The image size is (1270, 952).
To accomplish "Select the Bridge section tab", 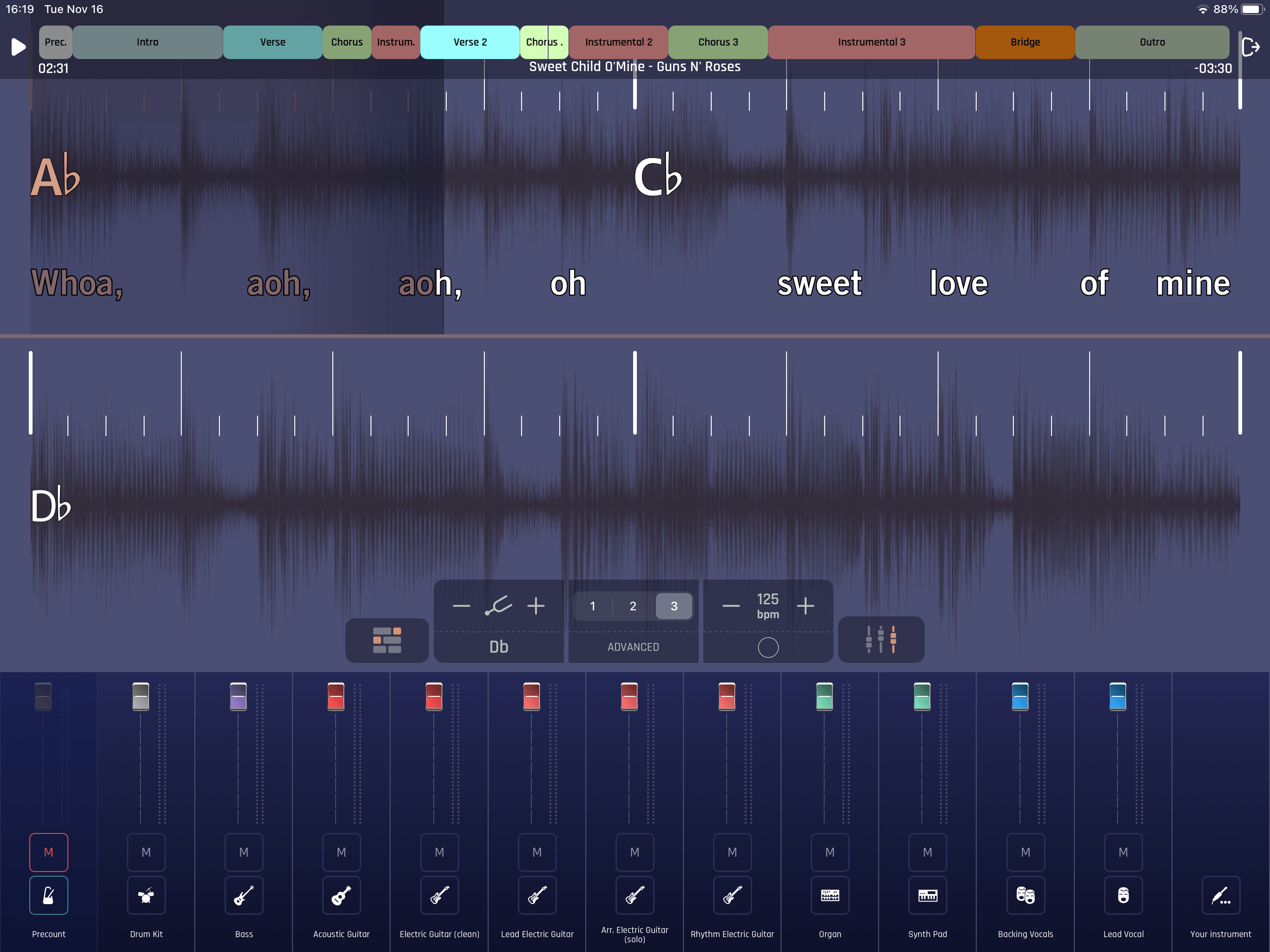I will [x=1025, y=41].
